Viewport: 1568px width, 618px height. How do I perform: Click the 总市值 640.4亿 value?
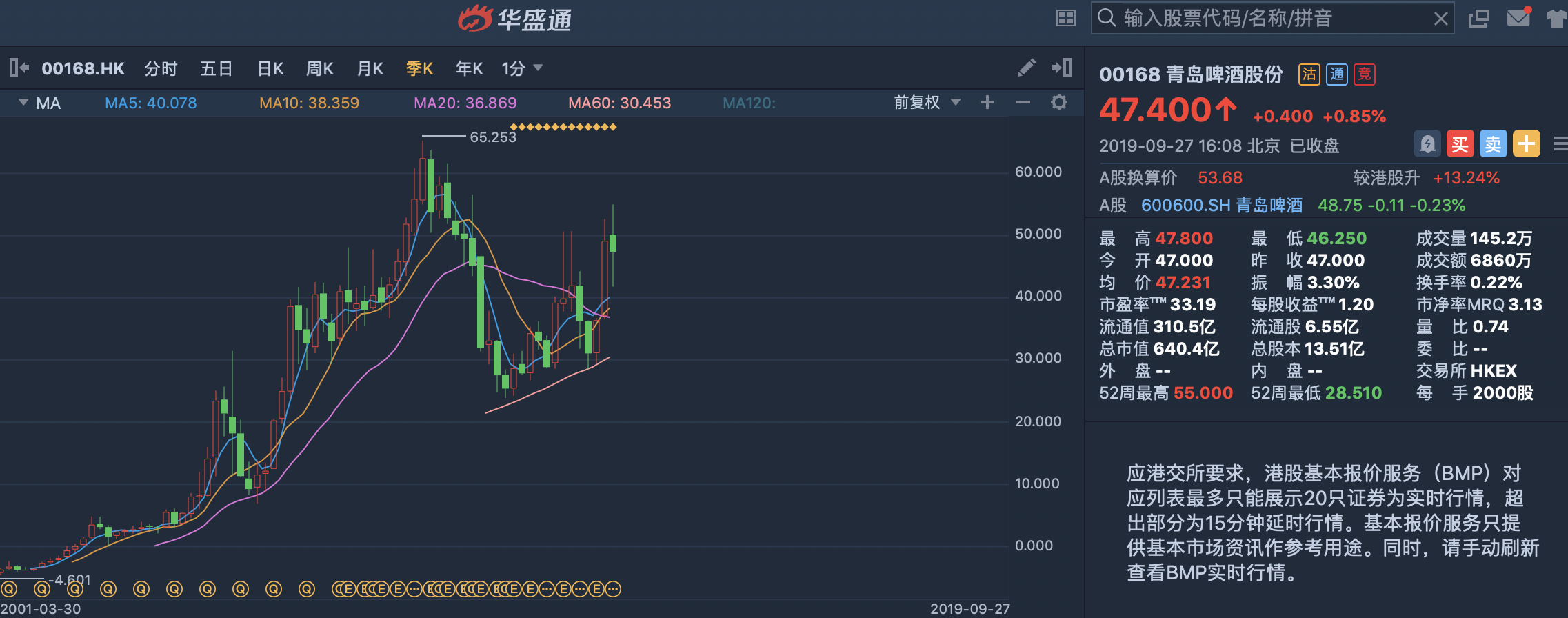pyautogui.click(x=1187, y=349)
